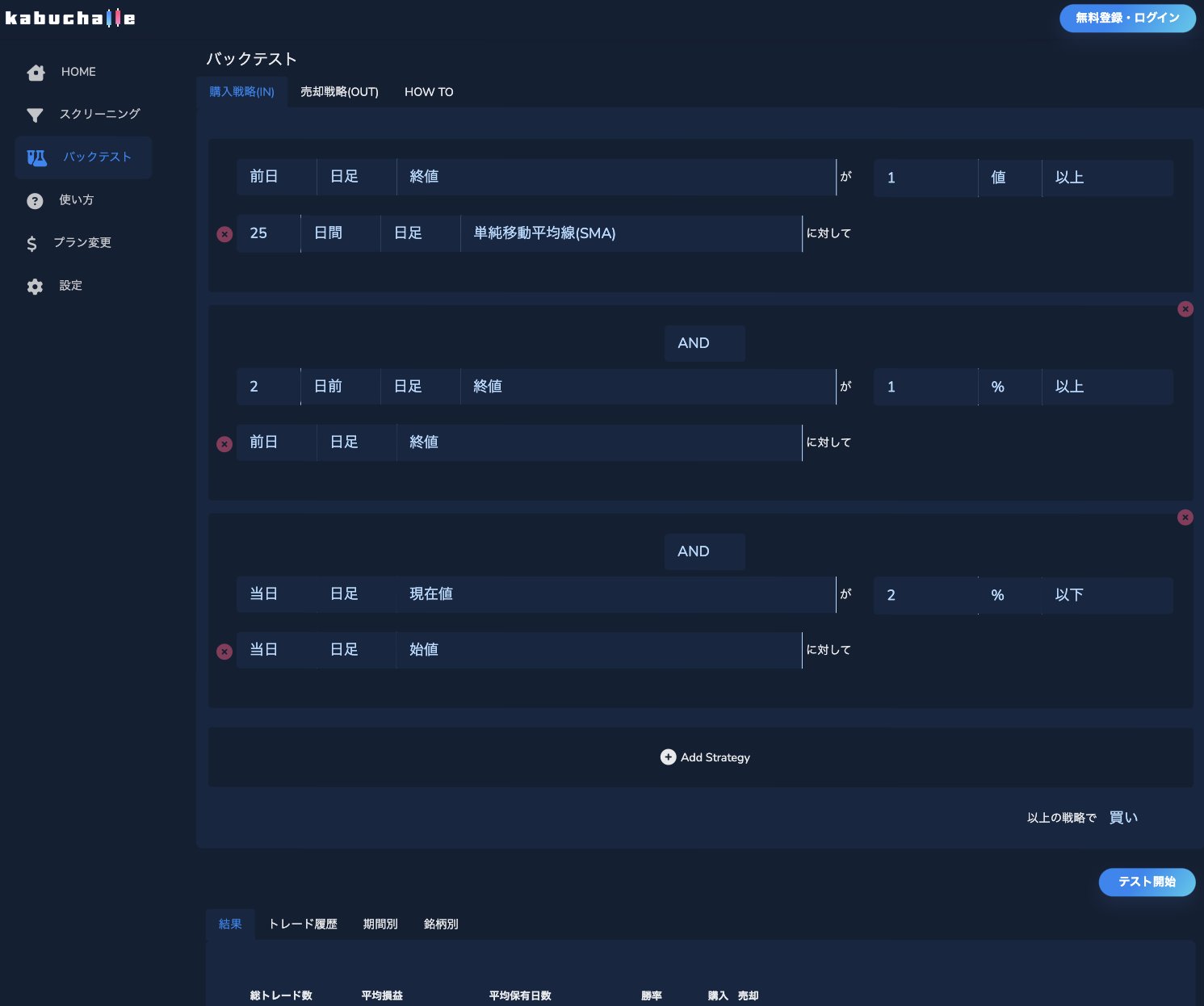This screenshot has width=1204, height=1006.
Task: Open the 日間 period unit dropdown
Action: (x=340, y=233)
